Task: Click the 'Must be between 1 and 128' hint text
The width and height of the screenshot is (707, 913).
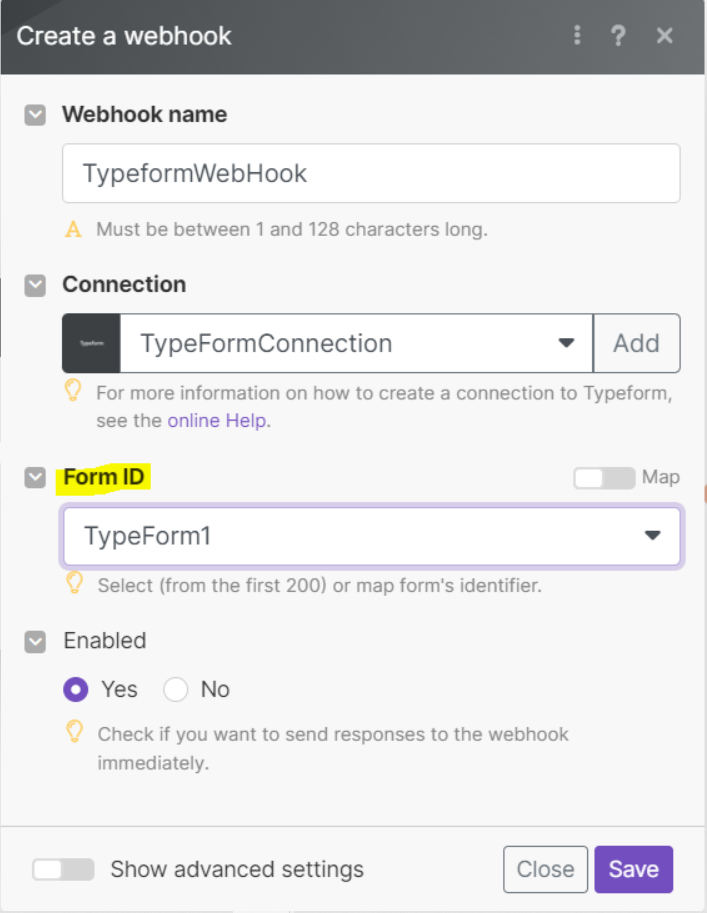Action: click(x=292, y=229)
